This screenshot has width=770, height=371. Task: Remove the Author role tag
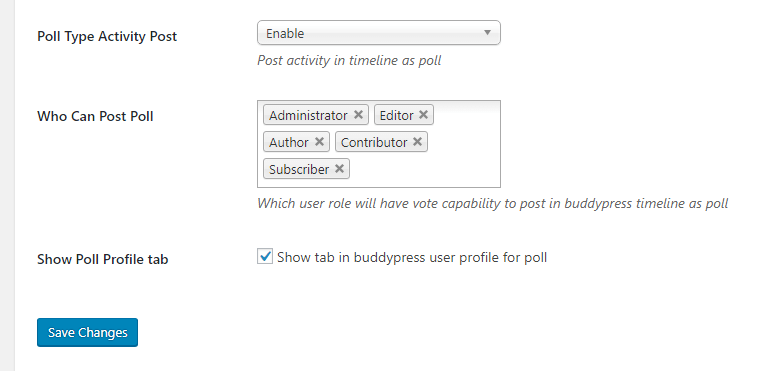319,142
